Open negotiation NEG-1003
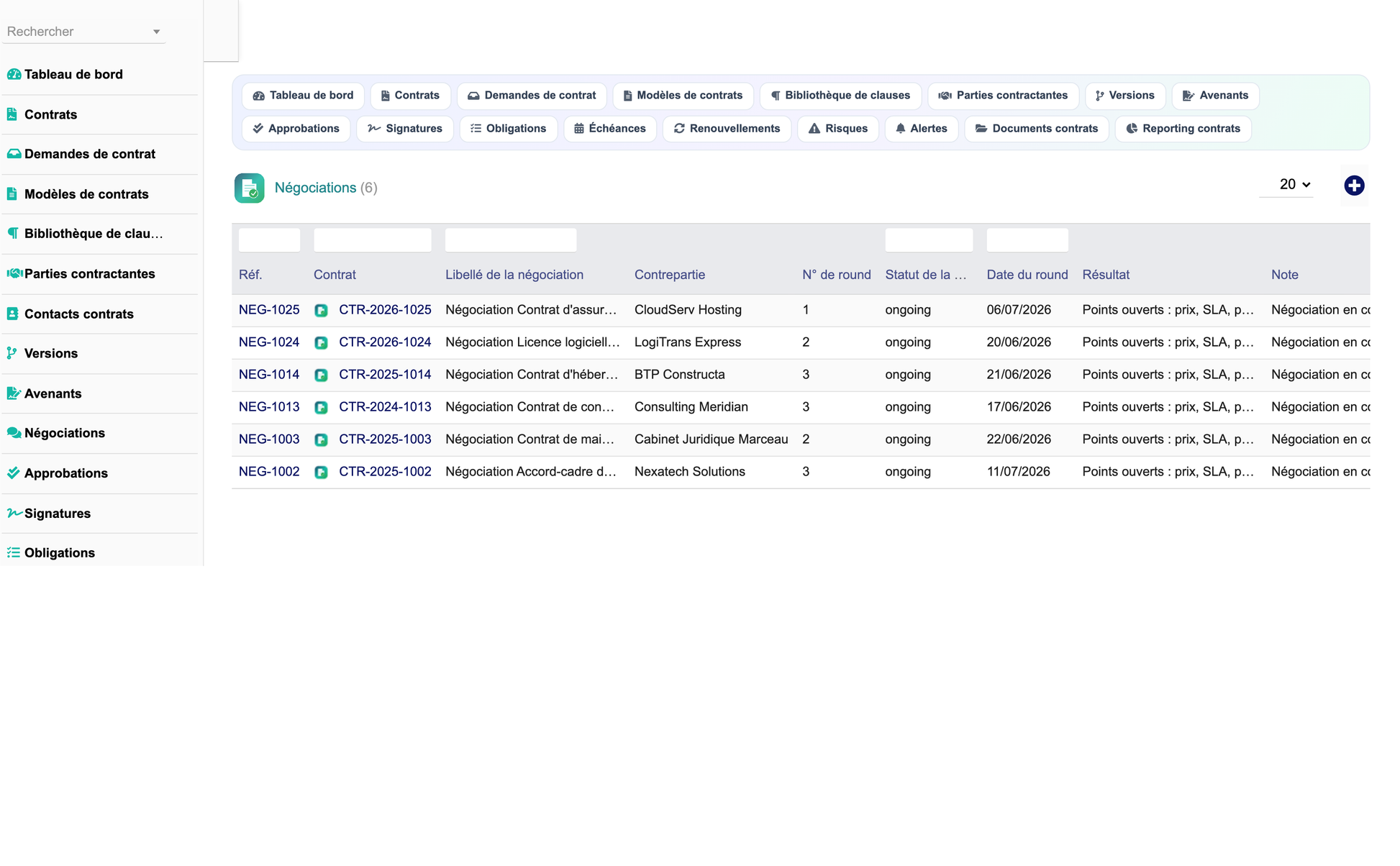The height and width of the screenshot is (866, 1400). coord(269,439)
